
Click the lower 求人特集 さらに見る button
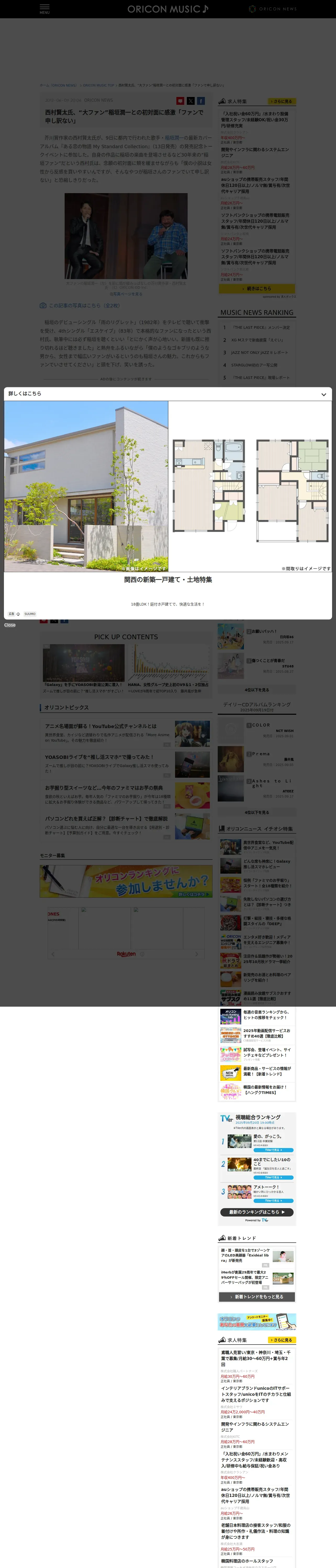[282, 1340]
